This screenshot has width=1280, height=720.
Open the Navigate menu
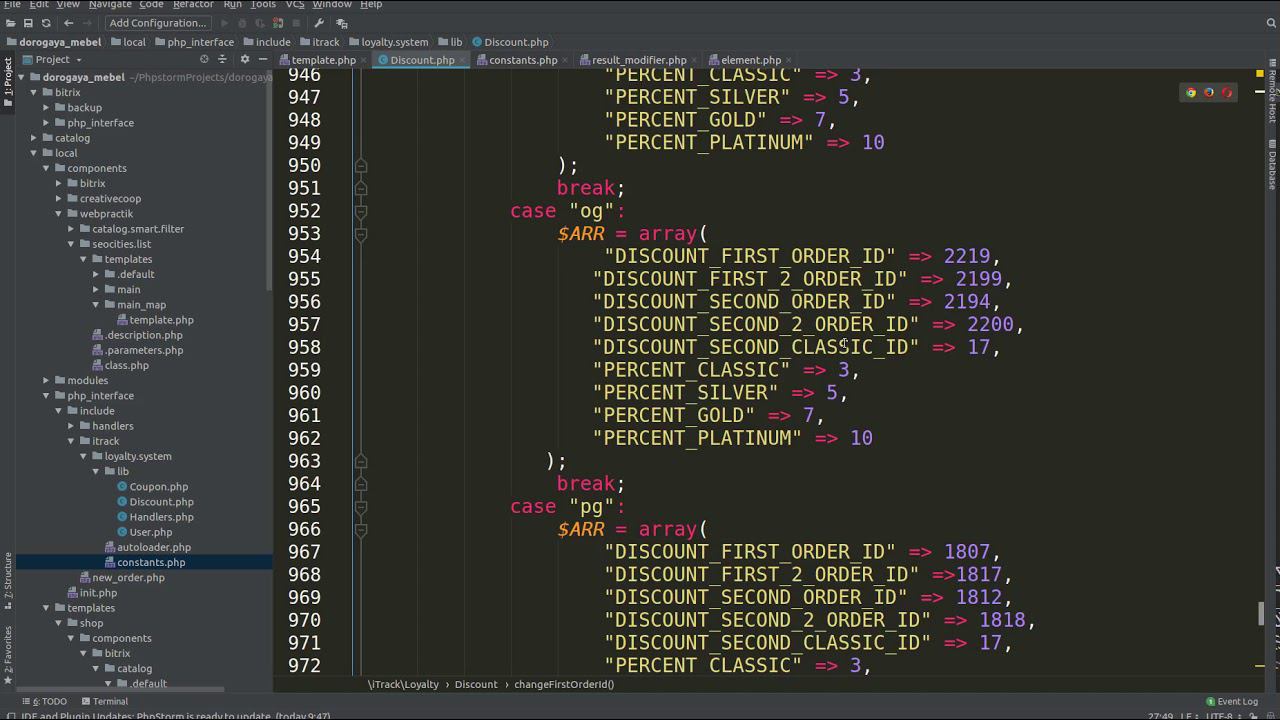point(110,4)
